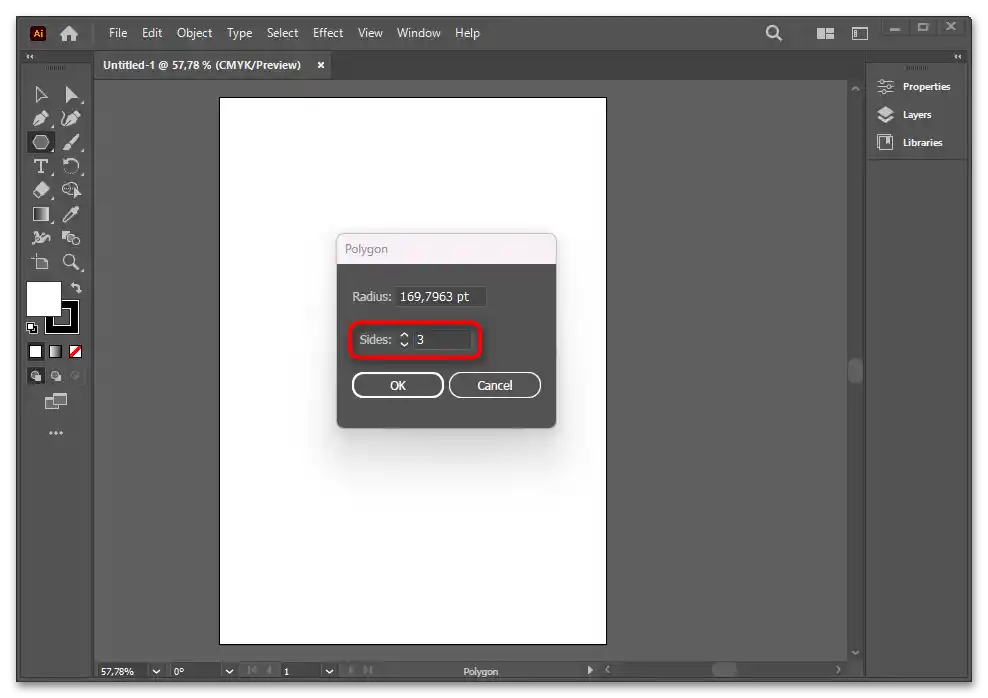This screenshot has height=698, width=988.
Task: Open the Type menu
Action: [x=239, y=33]
